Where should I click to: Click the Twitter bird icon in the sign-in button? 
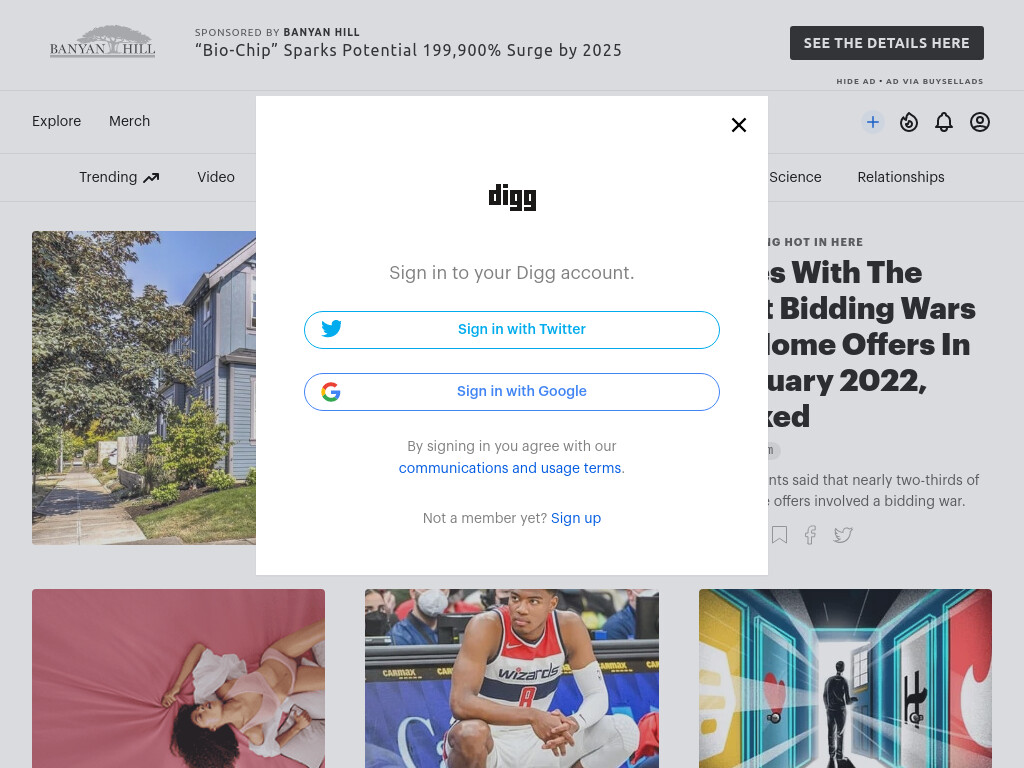(x=331, y=328)
